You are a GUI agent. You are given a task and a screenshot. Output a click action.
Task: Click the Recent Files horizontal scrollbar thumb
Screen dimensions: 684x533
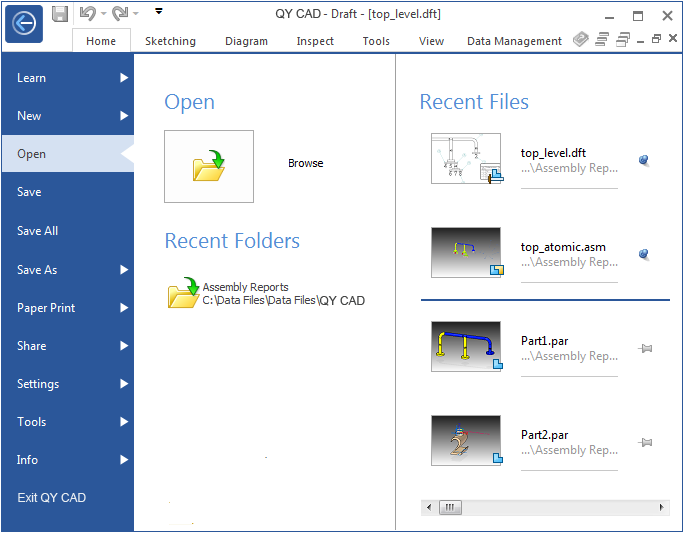pos(449,508)
